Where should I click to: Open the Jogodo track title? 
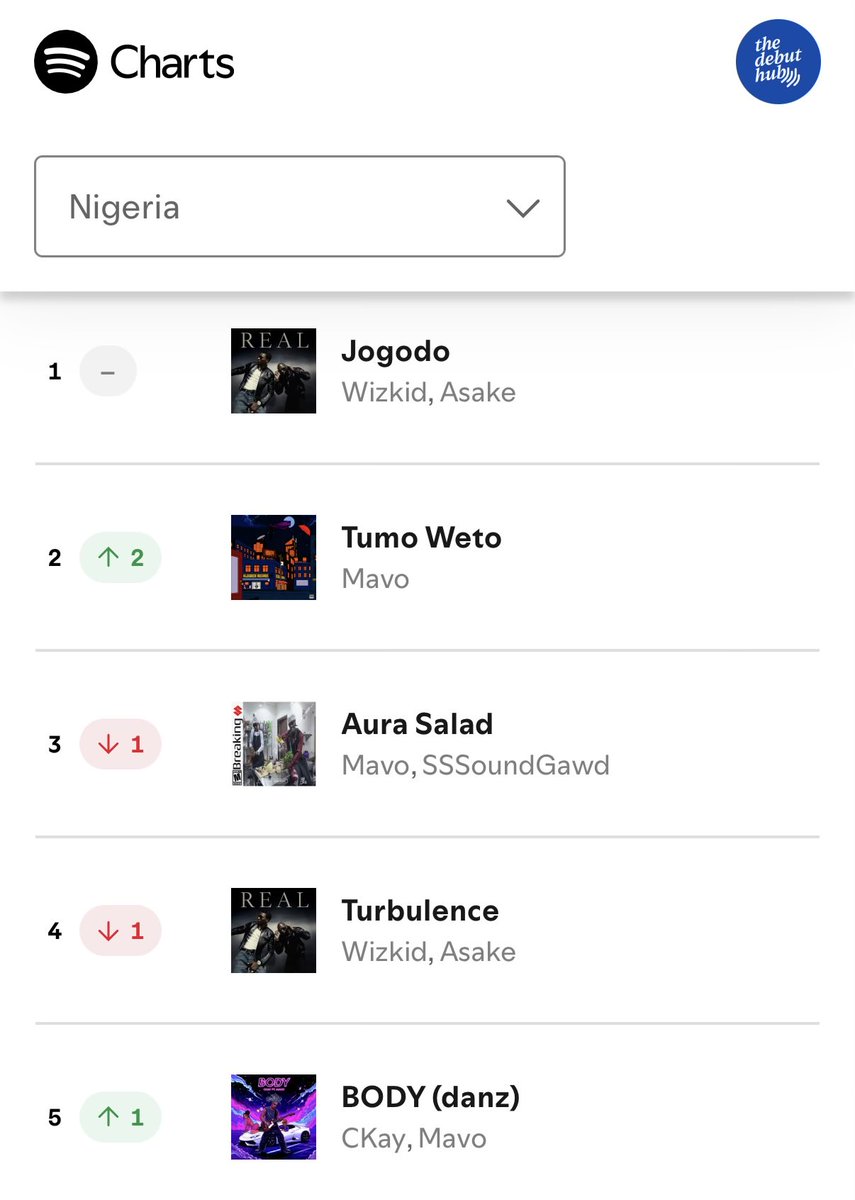pos(396,352)
